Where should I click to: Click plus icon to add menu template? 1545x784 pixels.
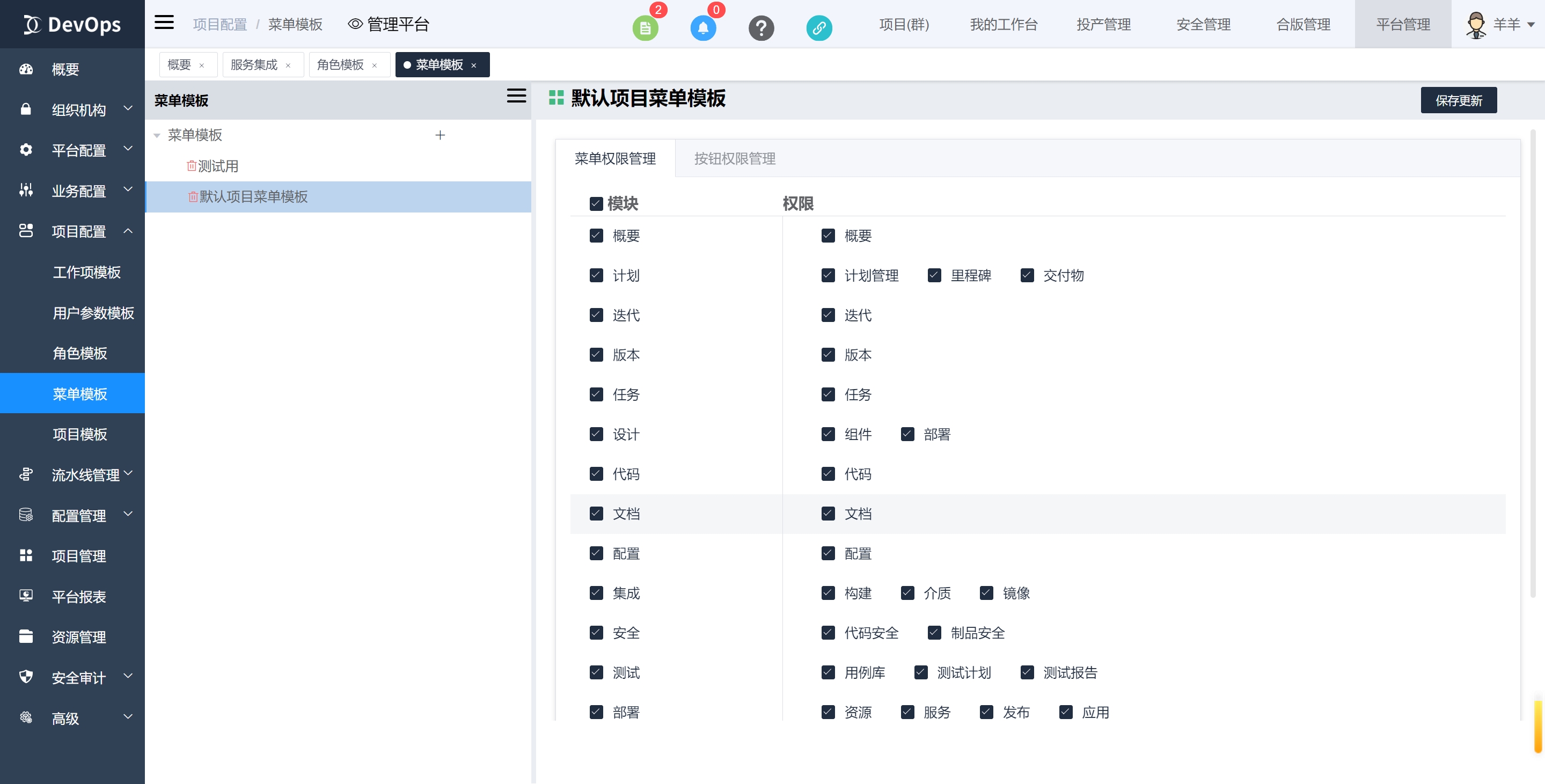tap(440, 135)
